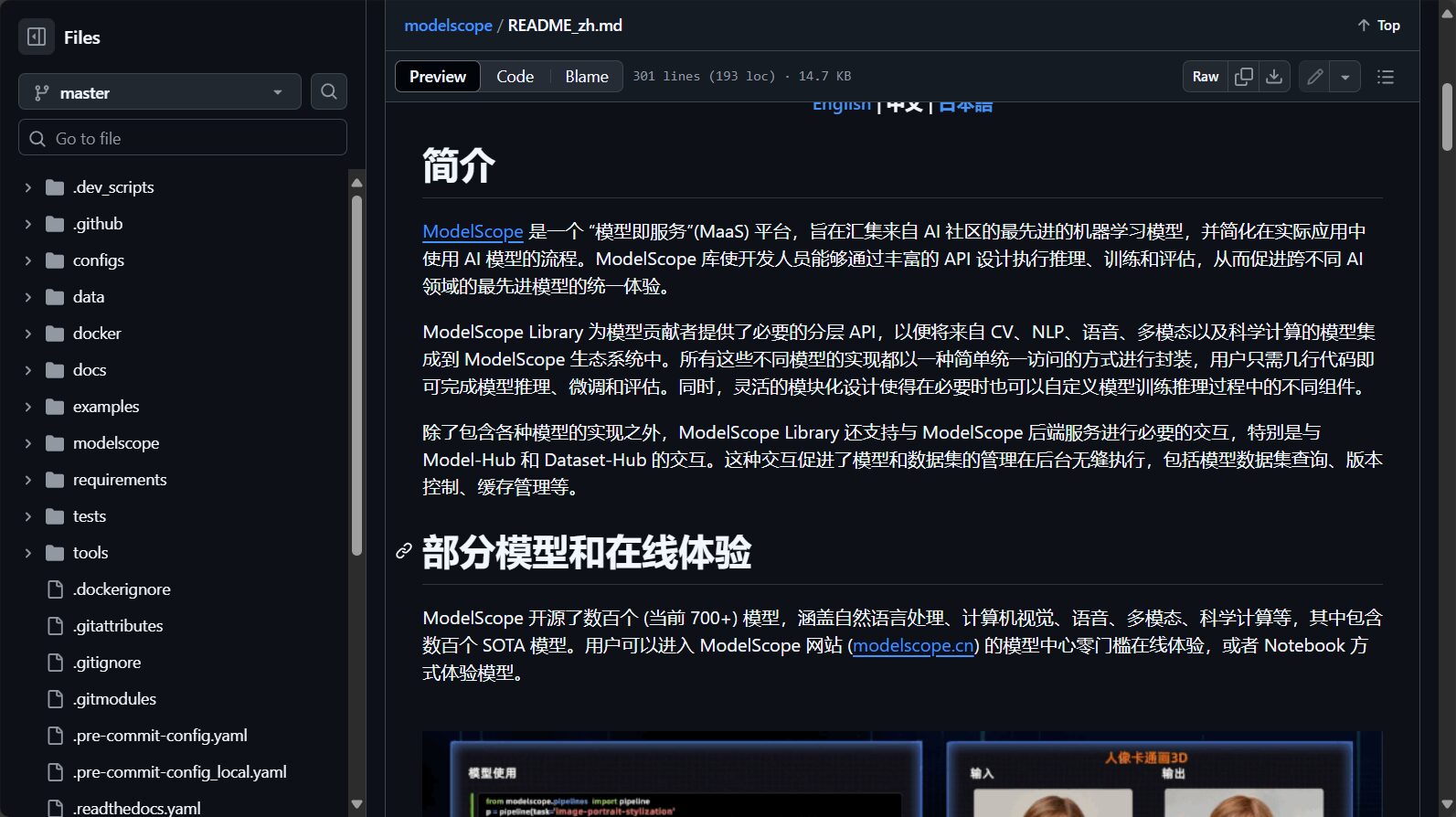Click the .gitmodules file icon

point(55,699)
